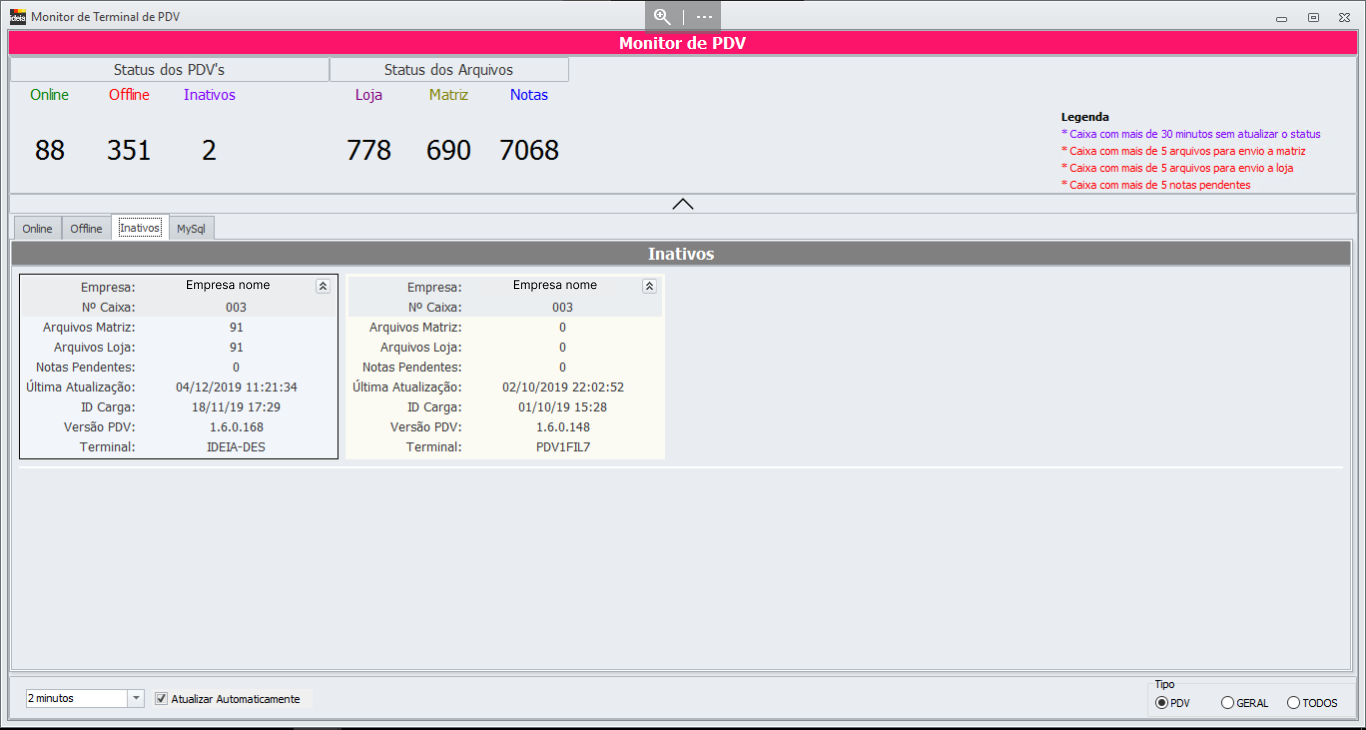Screen dimensions: 1366x730
Task: Click the Ideia app icon in title bar
Action: (17, 17)
